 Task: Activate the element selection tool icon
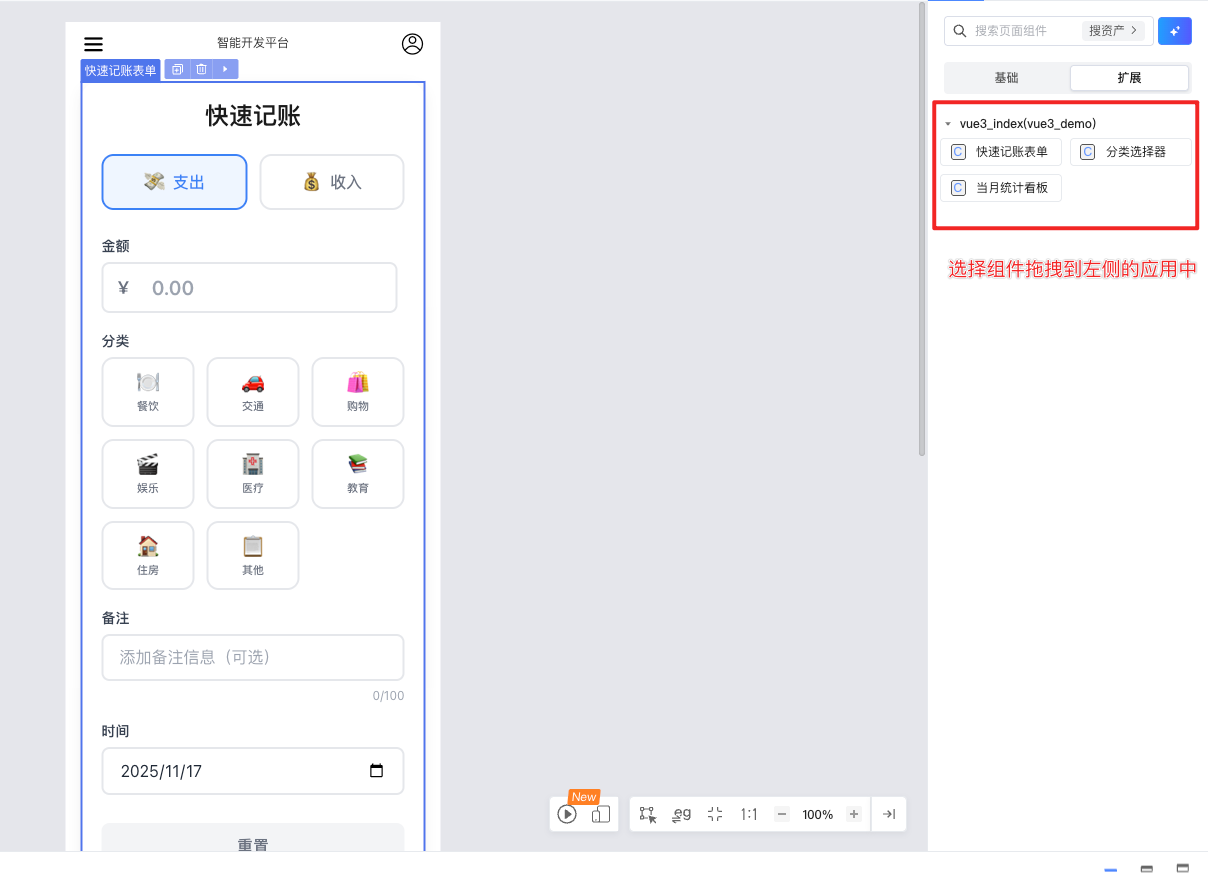point(648,814)
